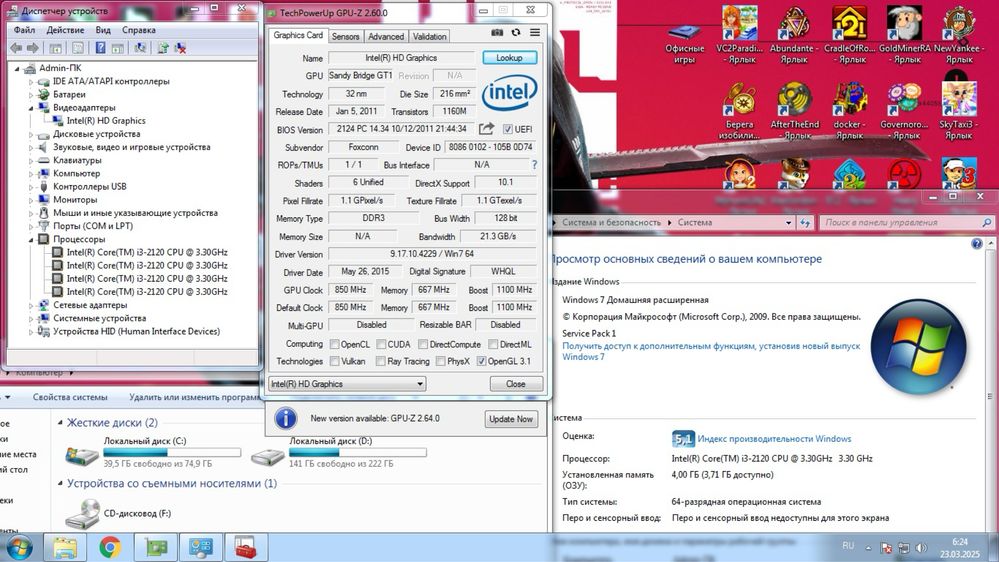The height and width of the screenshot is (562, 999).
Task: Open Справка menu in Device Manager
Action: pos(138,30)
